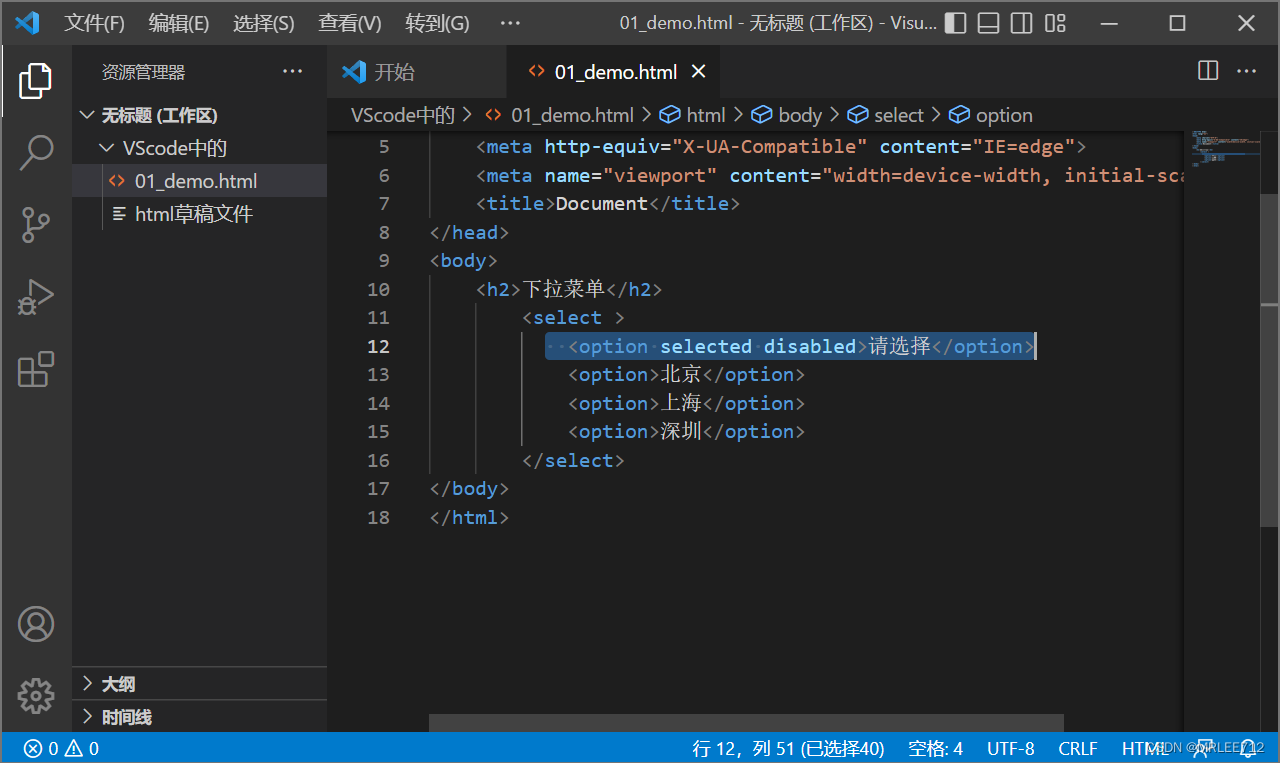Click line number 16 in gutter

click(378, 460)
